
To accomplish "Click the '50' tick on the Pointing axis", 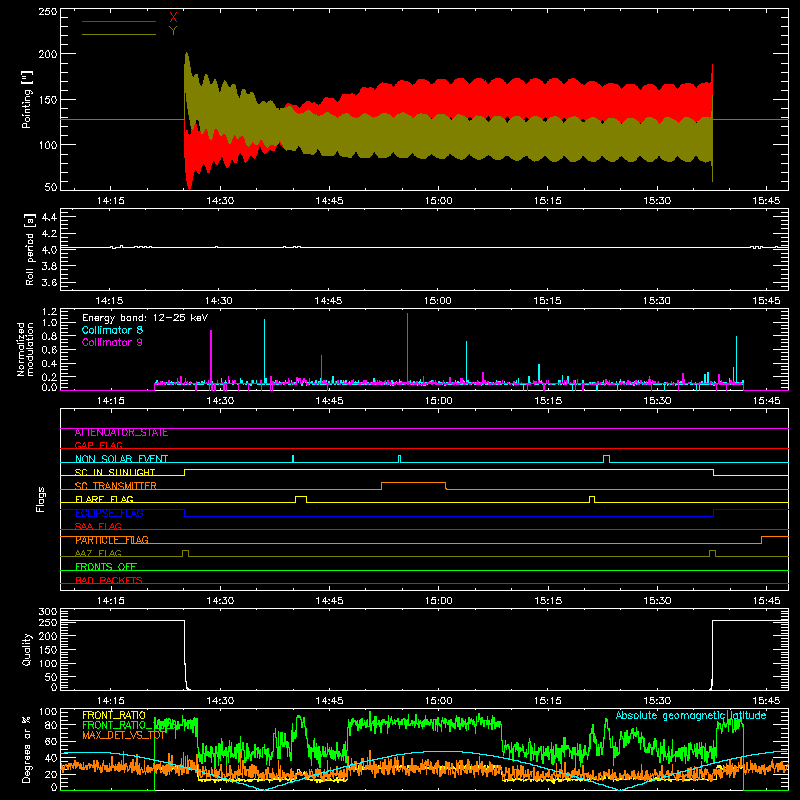I will (51, 187).
